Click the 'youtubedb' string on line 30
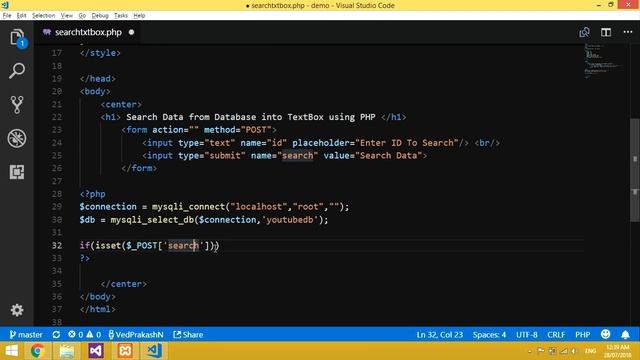 tap(290, 220)
